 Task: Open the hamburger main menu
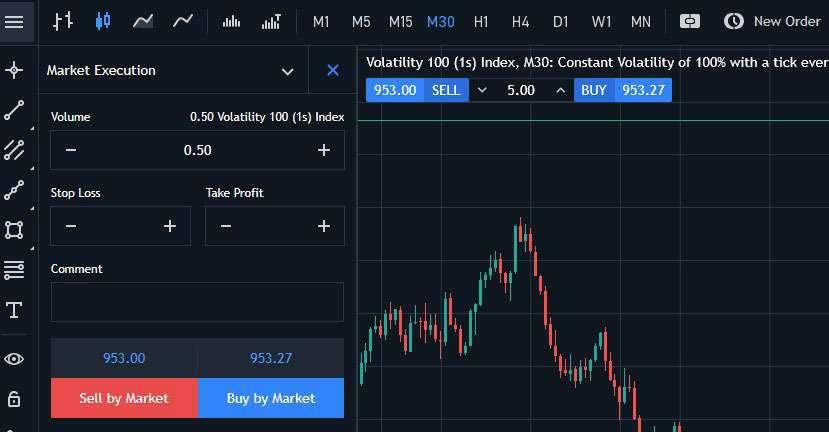point(14,22)
